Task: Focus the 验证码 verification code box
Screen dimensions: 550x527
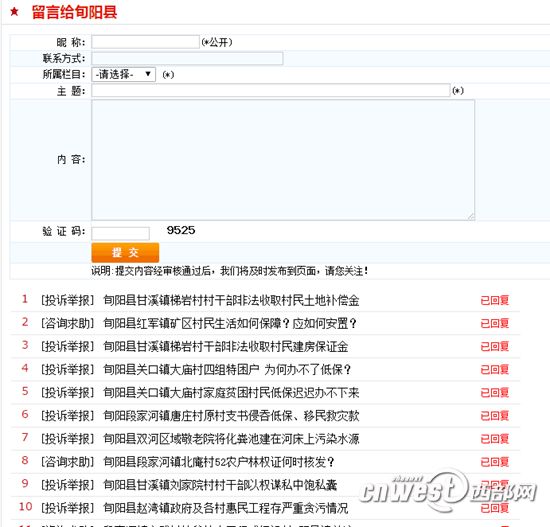Action: pos(120,233)
